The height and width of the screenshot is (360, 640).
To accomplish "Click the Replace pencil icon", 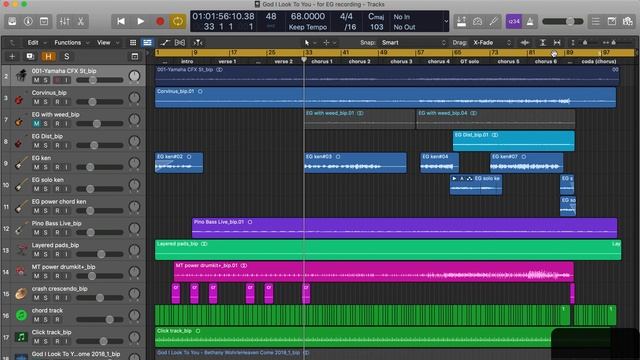I will [493, 21].
